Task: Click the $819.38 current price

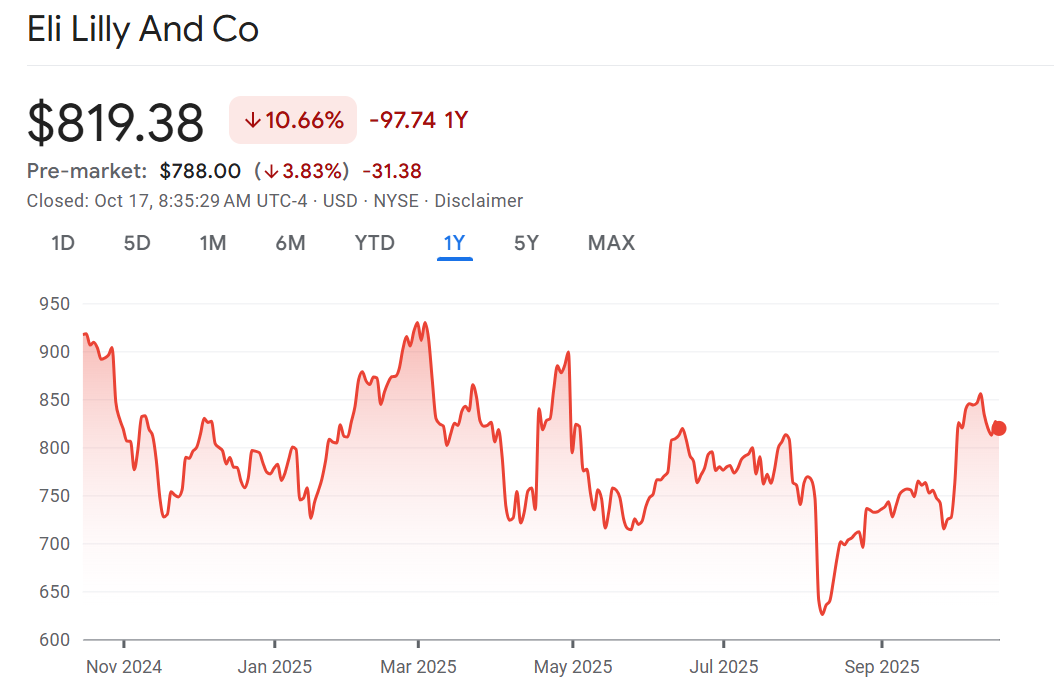Action: click(116, 123)
